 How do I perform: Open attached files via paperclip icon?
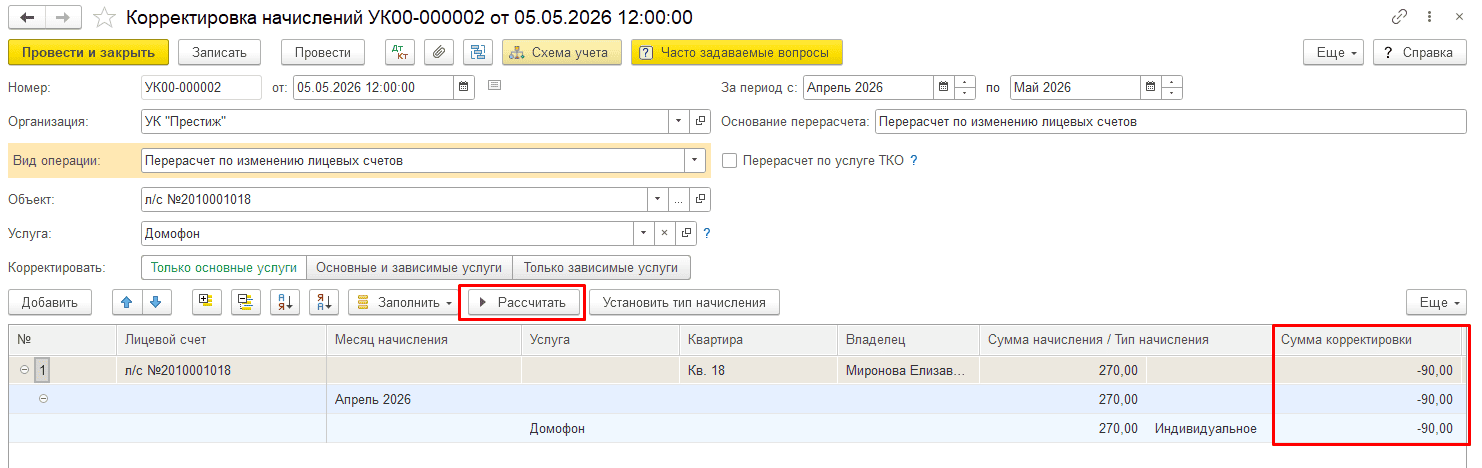pyautogui.click(x=439, y=52)
